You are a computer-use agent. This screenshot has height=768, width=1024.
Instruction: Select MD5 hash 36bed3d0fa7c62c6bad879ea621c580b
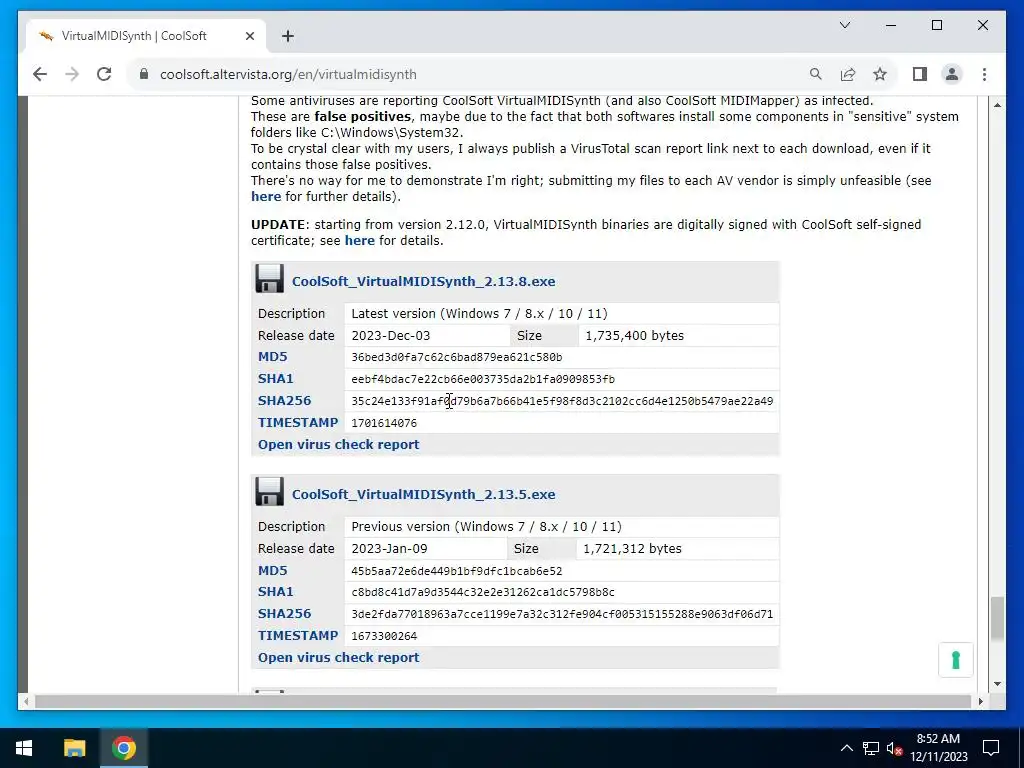456,357
